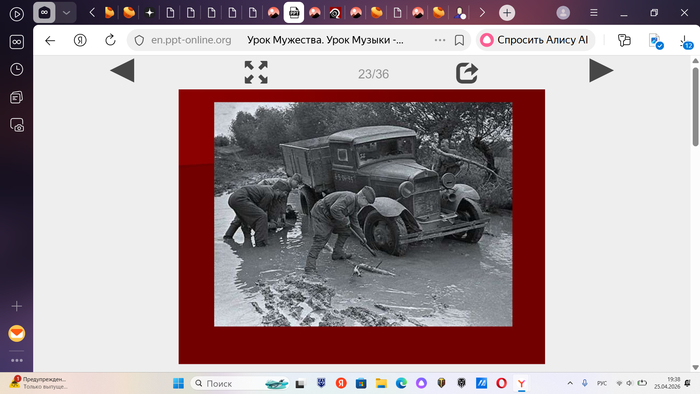The height and width of the screenshot is (394, 700).
Task: Open the Alice purple icon in the taskbar
Action: (421, 383)
